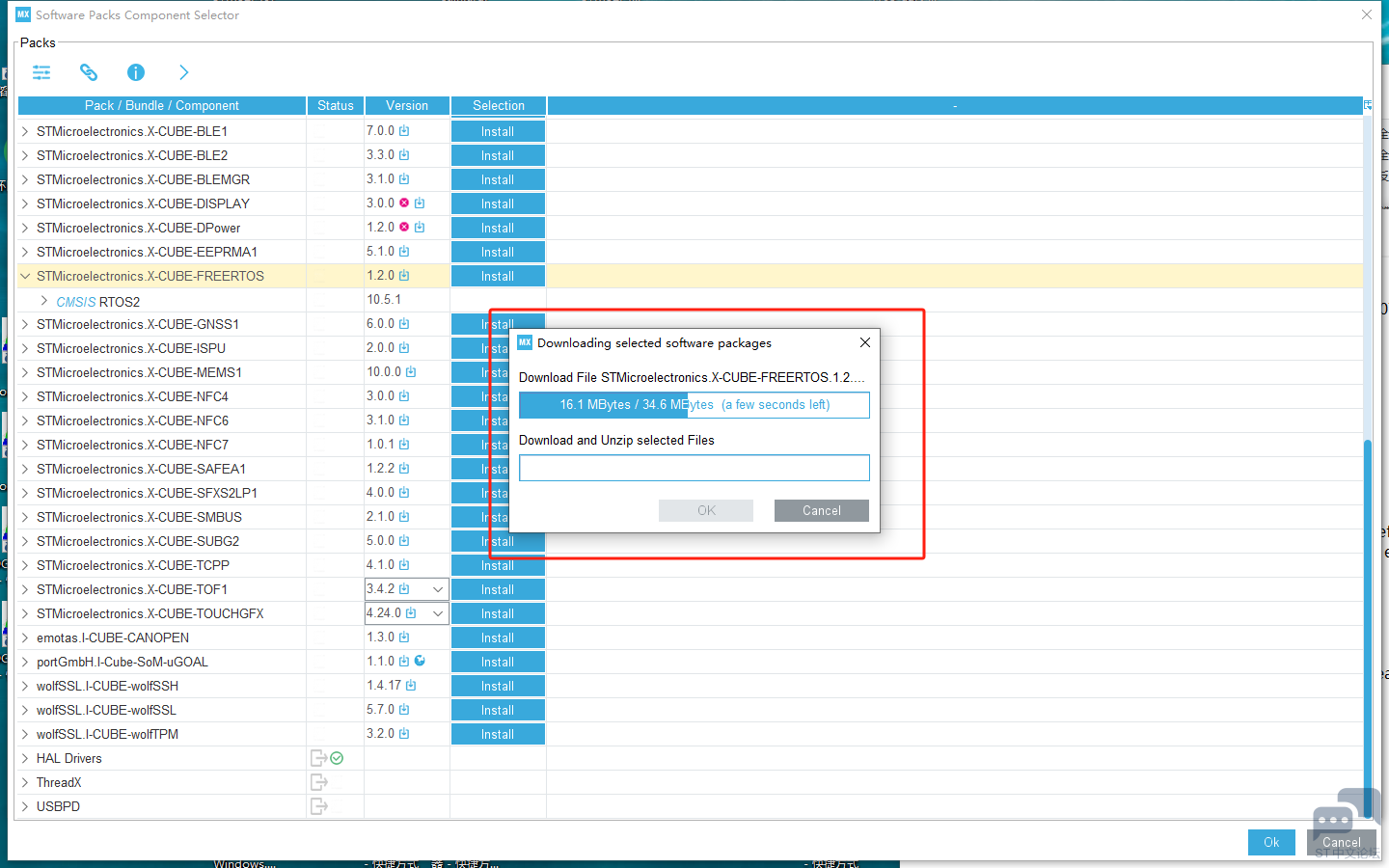Screen dimensions: 1389x868
Task: Install the X-CUBE-EEPRMA1 pack
Action: 498,252
